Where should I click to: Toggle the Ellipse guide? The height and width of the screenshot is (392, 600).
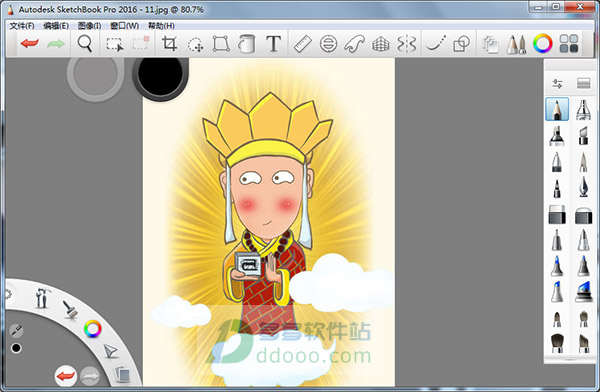(x=328, y=44)
